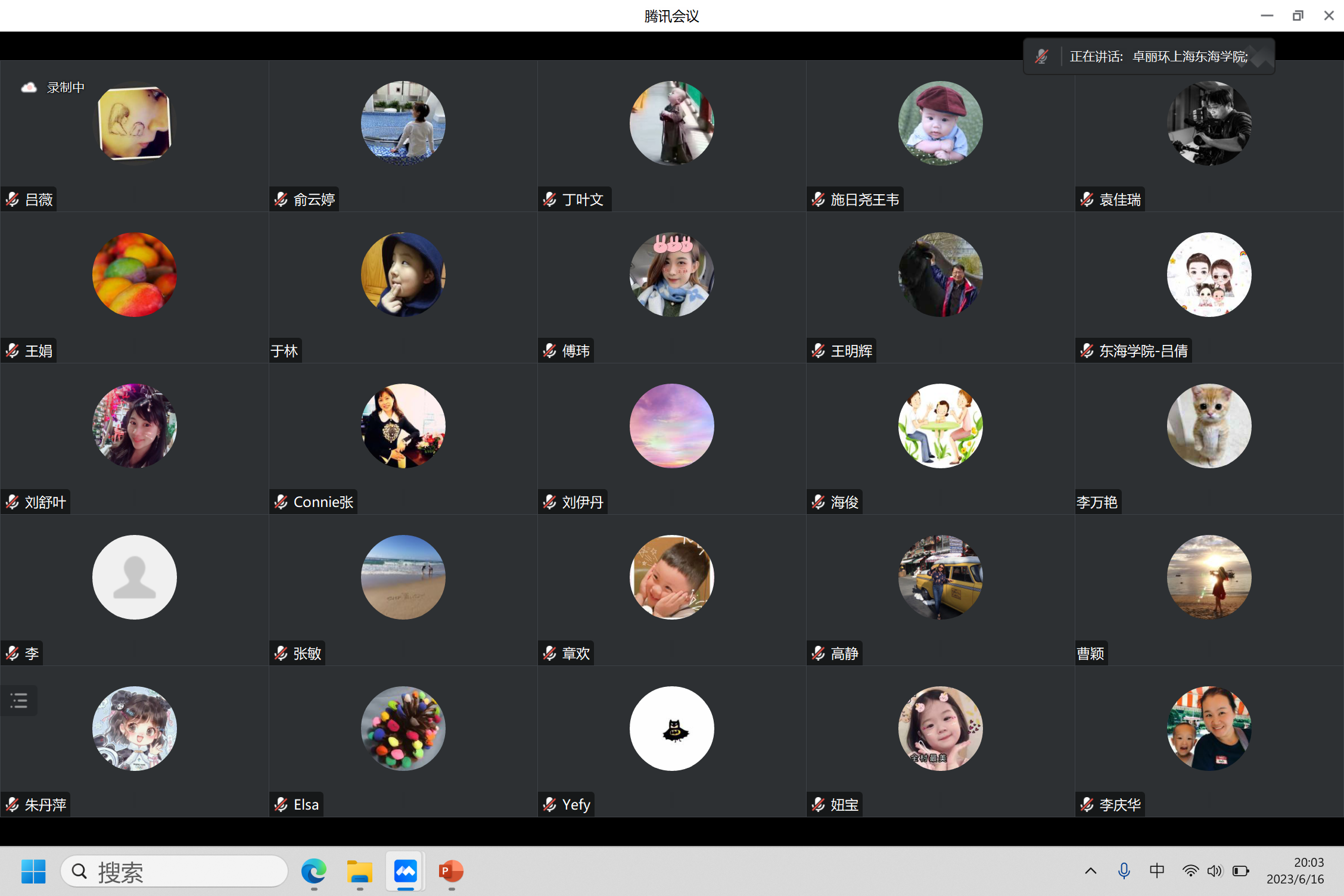The height and width of the screenshot is (896, 1344).
Task: Click the volume speaker tray icon
Action: tap(1214, 871)
